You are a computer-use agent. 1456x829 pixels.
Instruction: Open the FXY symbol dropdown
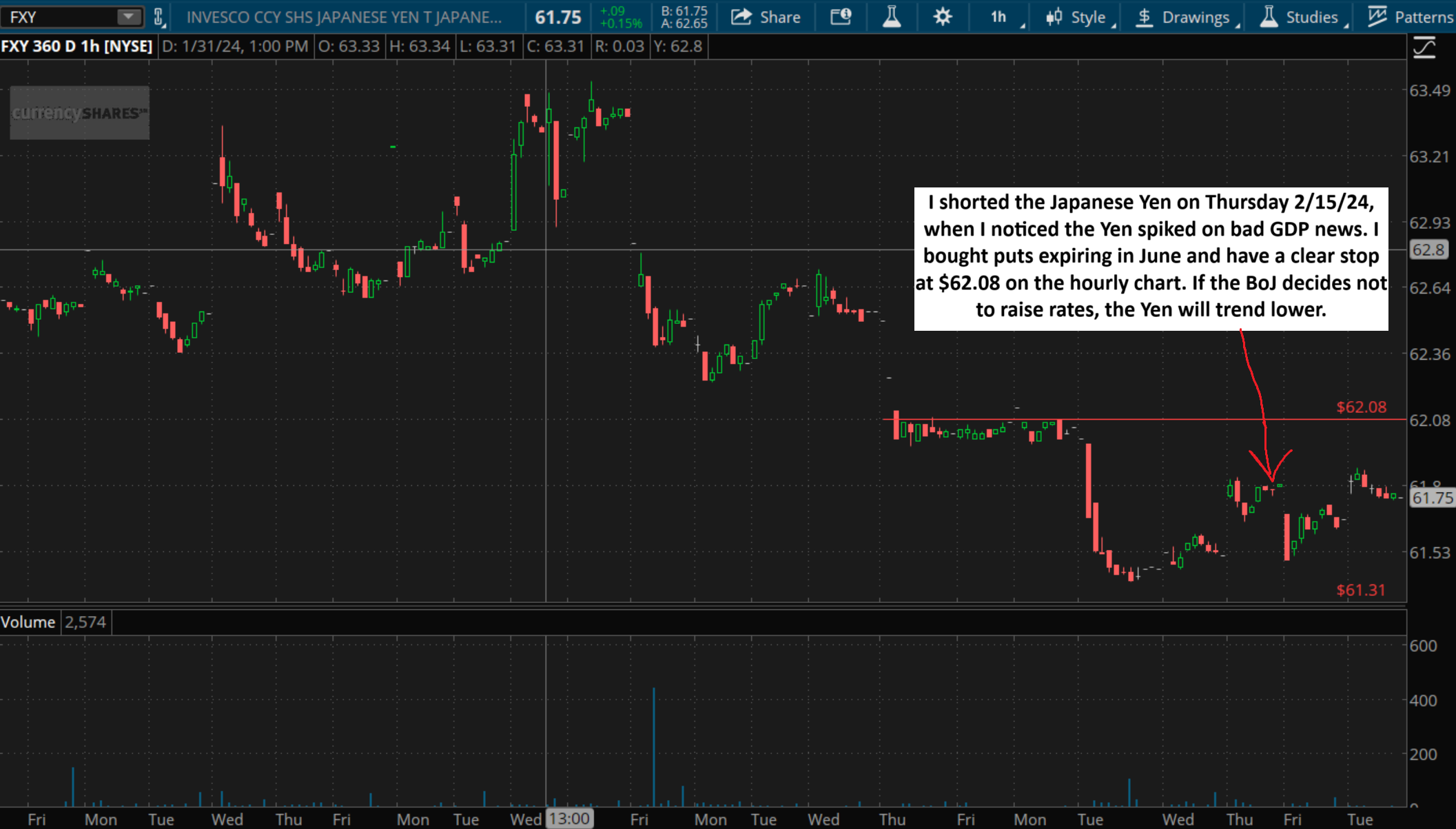pos(127,17)
